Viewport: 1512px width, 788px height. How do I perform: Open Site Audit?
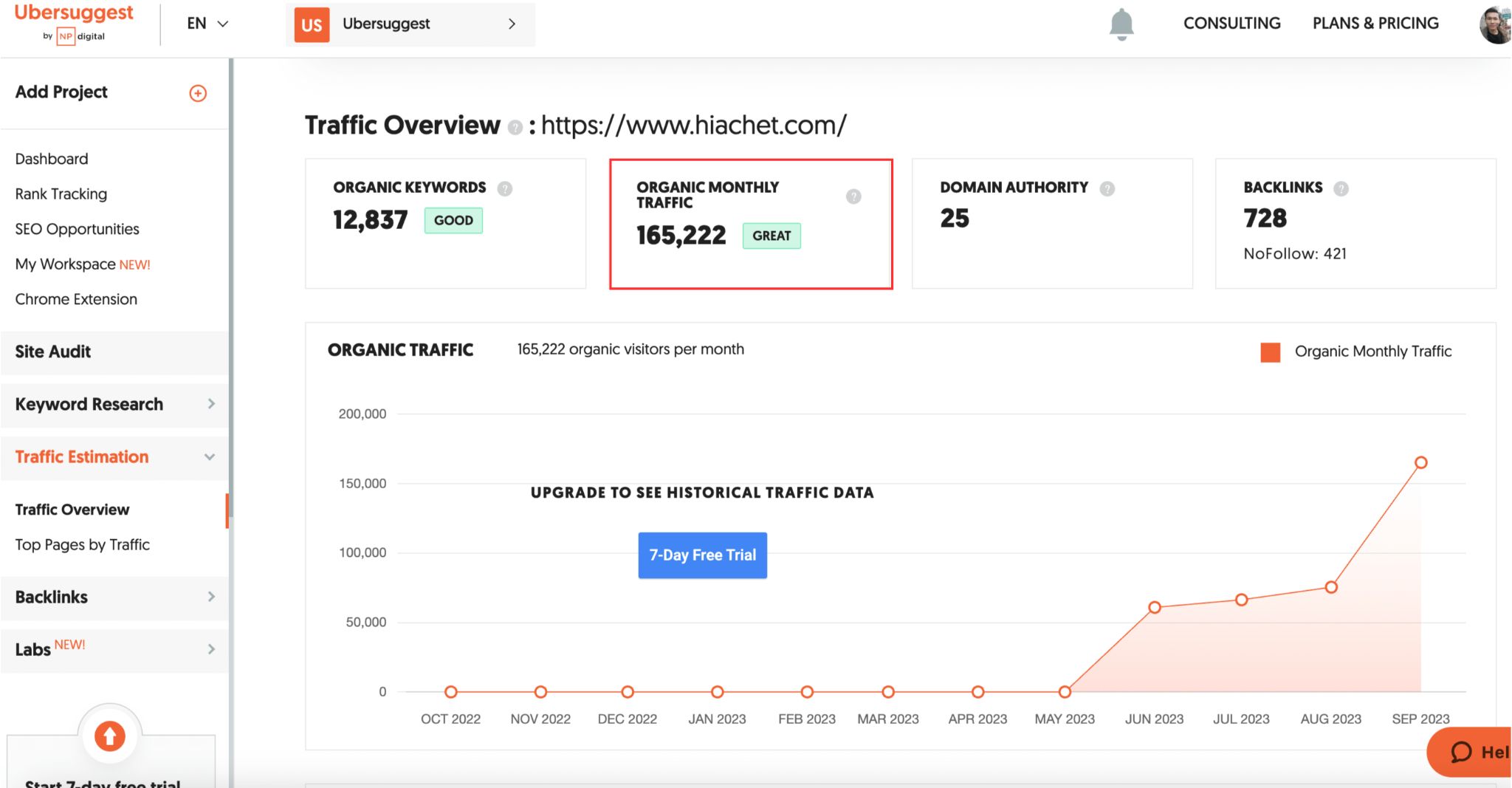tap(114, 352)
